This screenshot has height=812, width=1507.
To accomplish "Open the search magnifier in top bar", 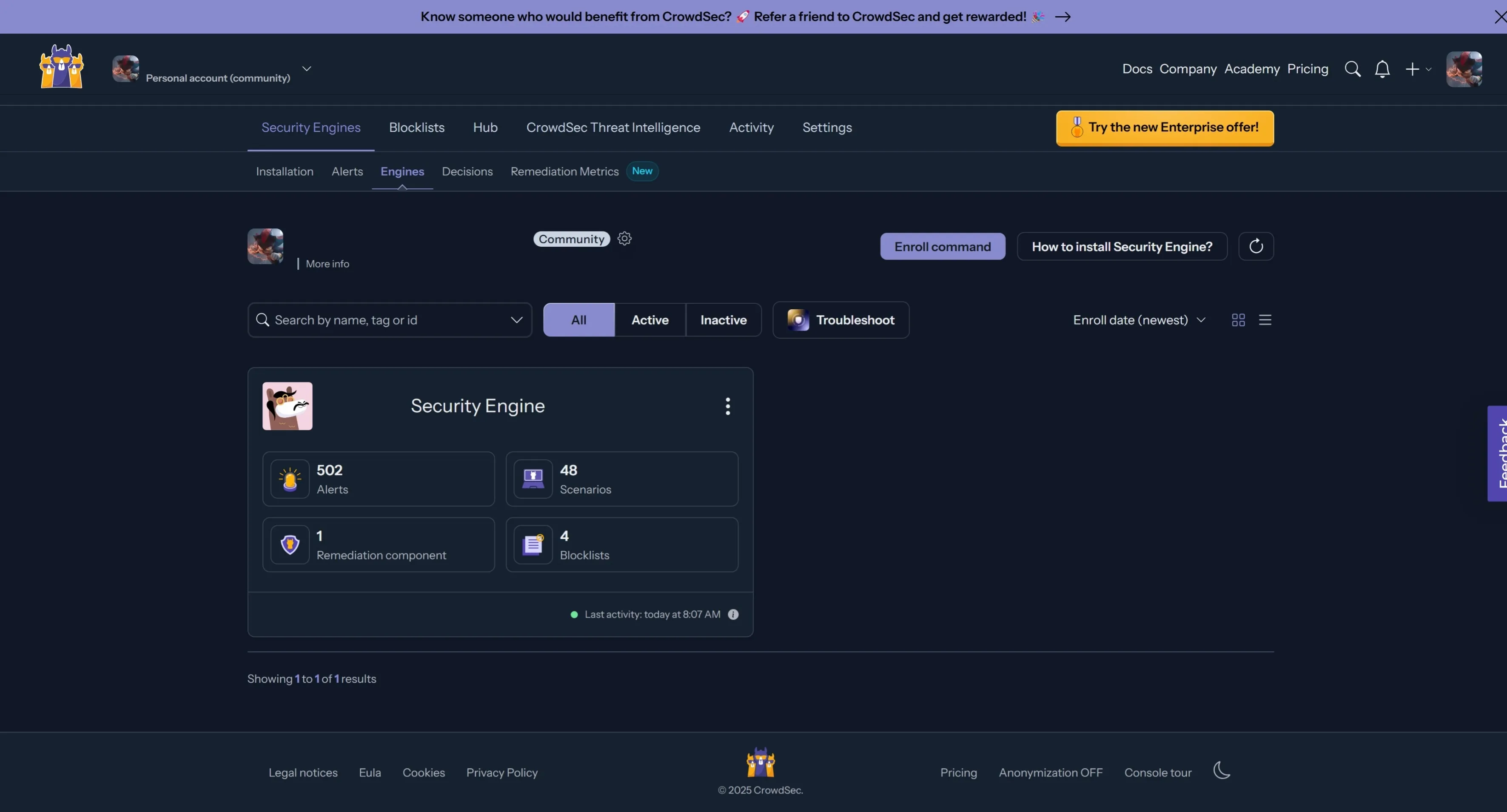I will tap(1352, 69).
